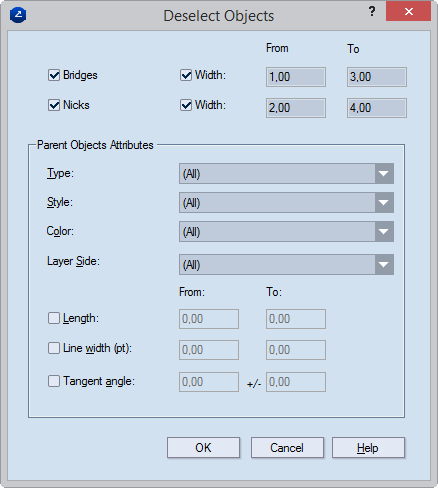
Task: Click the Cancel button
Action: (287, 448)
